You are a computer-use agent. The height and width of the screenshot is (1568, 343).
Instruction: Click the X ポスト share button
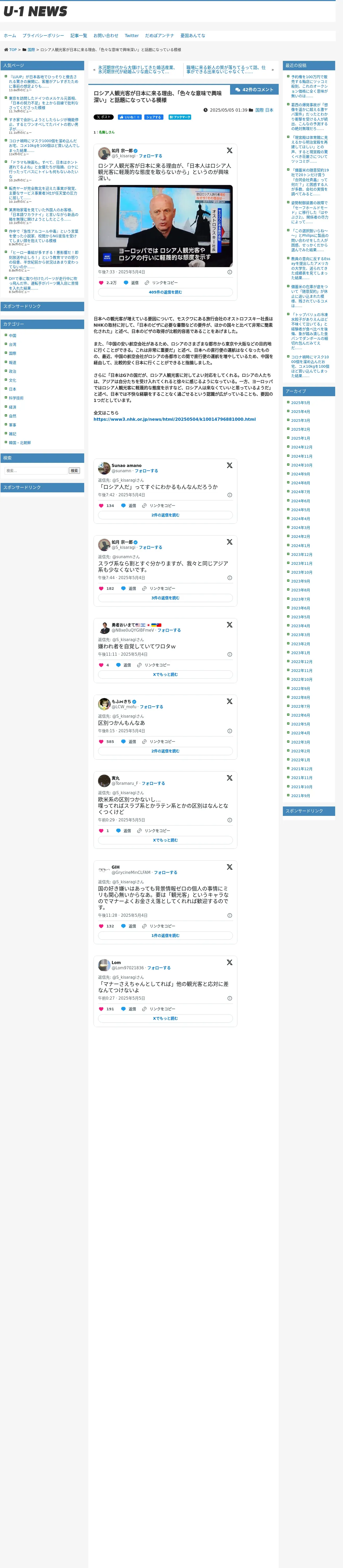tap(104, 117)
